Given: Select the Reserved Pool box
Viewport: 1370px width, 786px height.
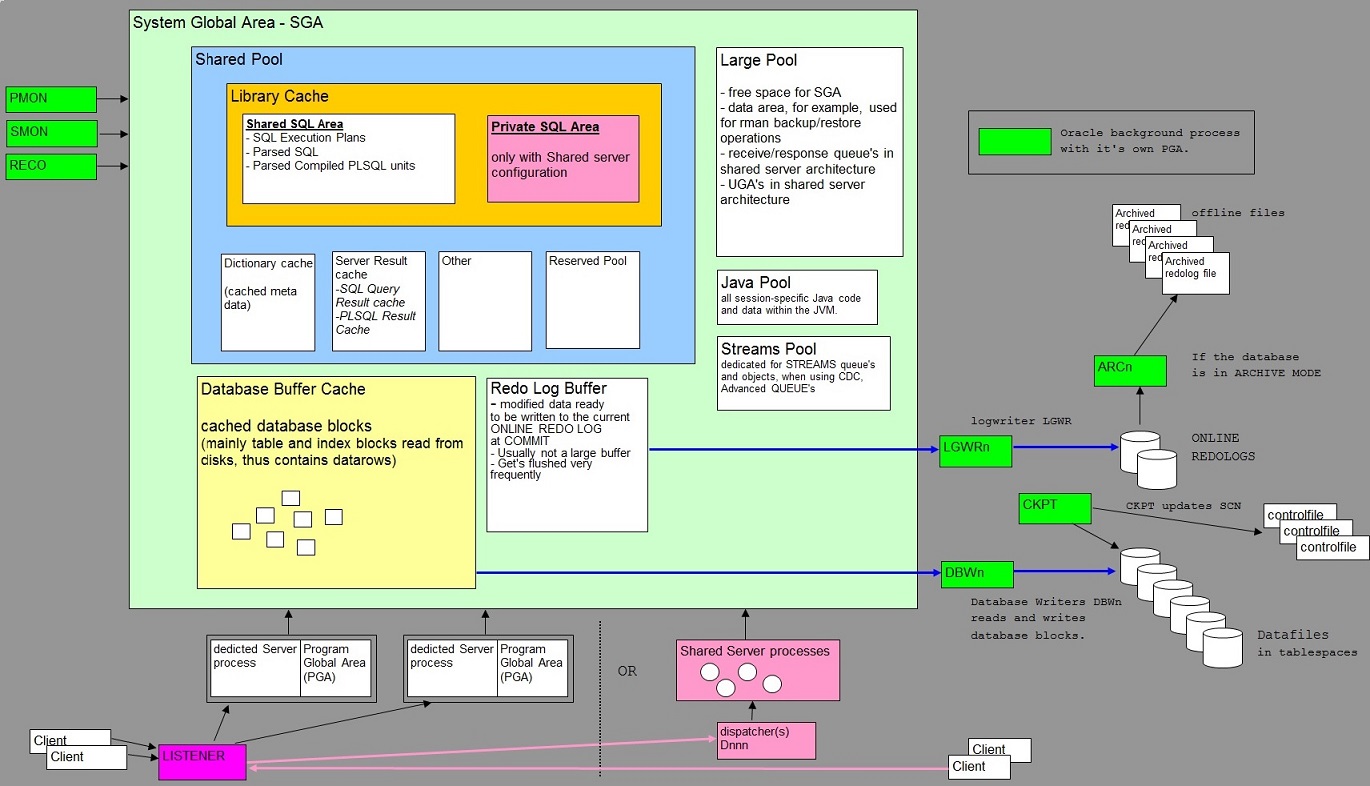Looking at the screenshot, I should coord(593,299).
